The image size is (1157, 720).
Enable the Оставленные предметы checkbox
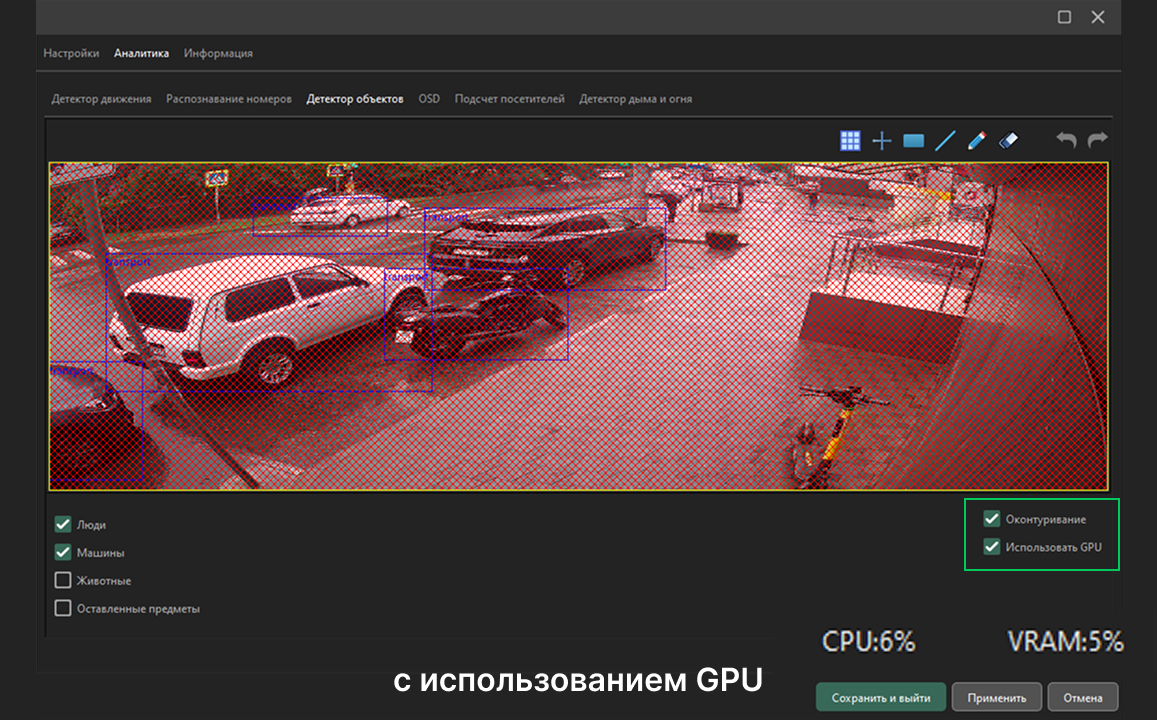63,608
